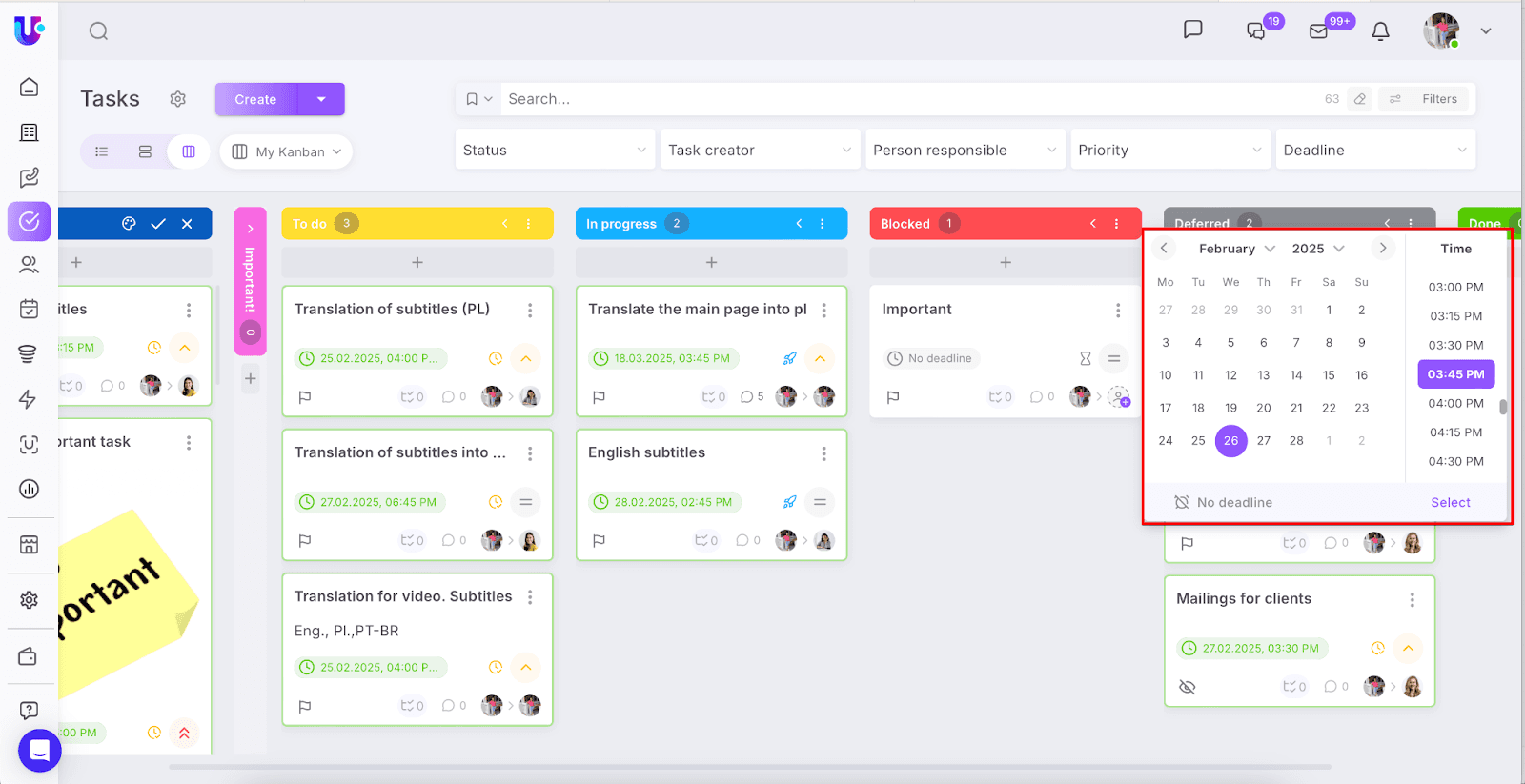Open three-dot menu on English subtitles card

pos(823,454)
